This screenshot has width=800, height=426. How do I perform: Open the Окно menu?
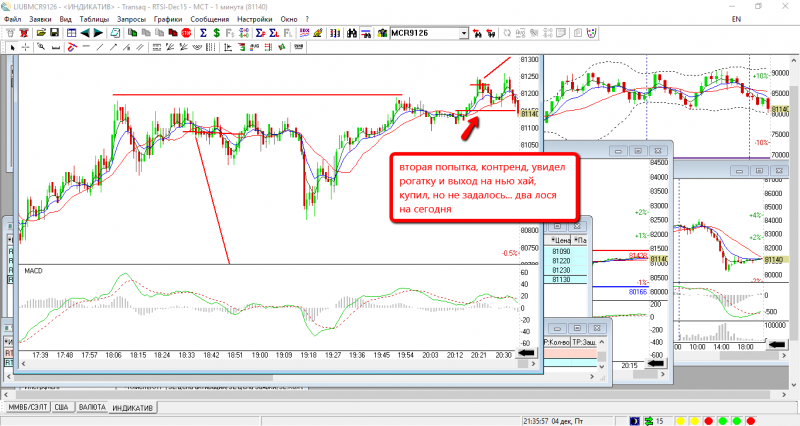pyautogui.click(x=289, y=19)
